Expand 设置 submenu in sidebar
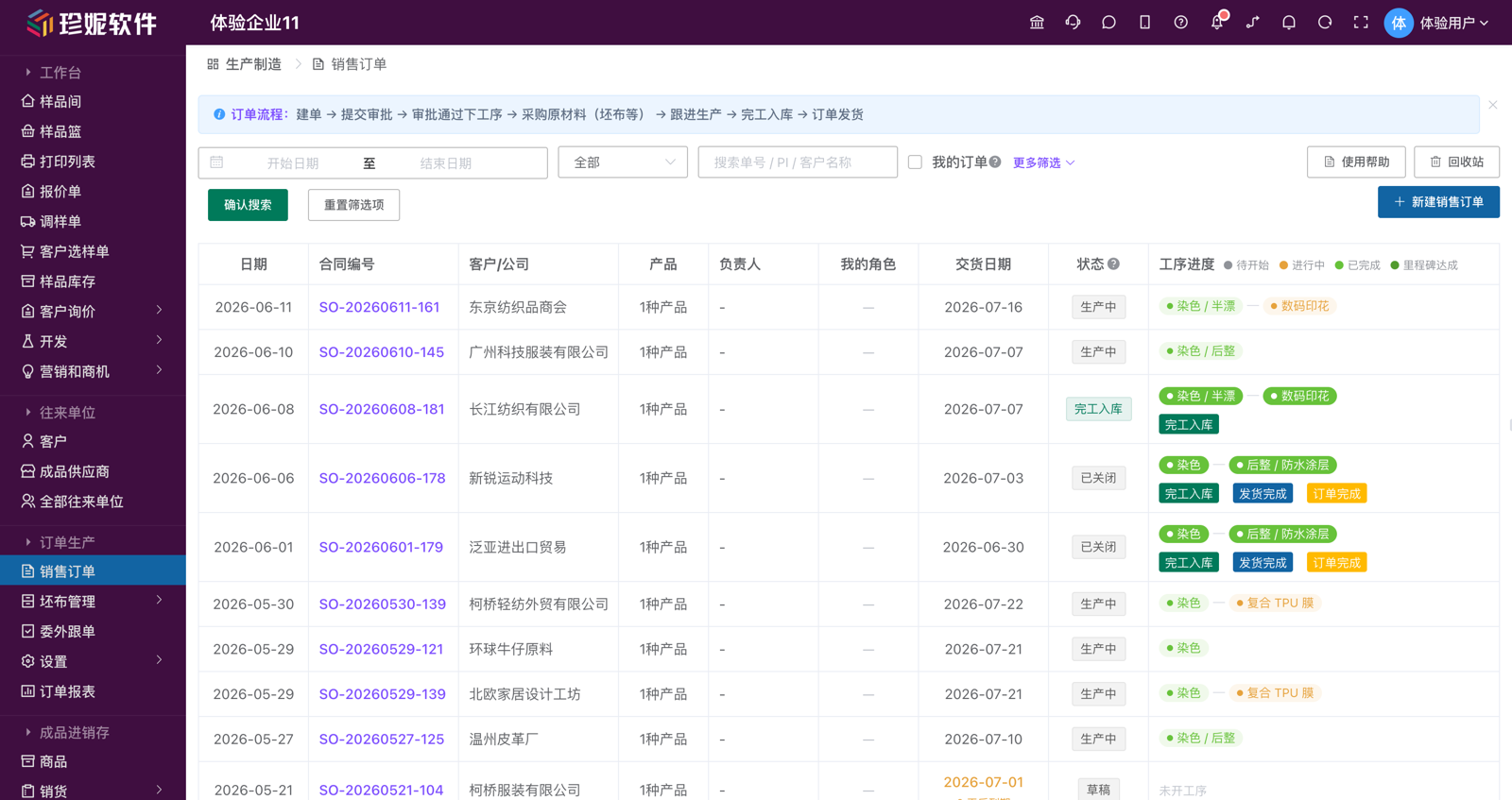 pyautogui.click(x=159, y=660)
